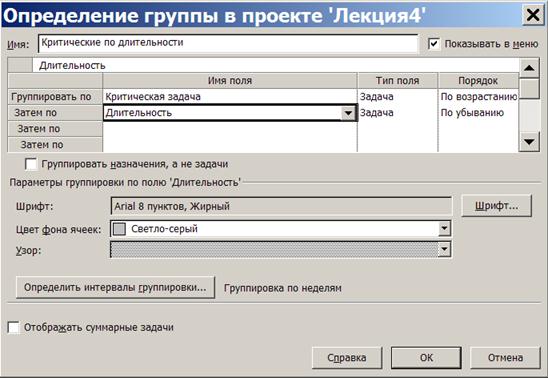The image size is (548, 378).
Task: Confirm with the OK button
Action: coord(426,358)
